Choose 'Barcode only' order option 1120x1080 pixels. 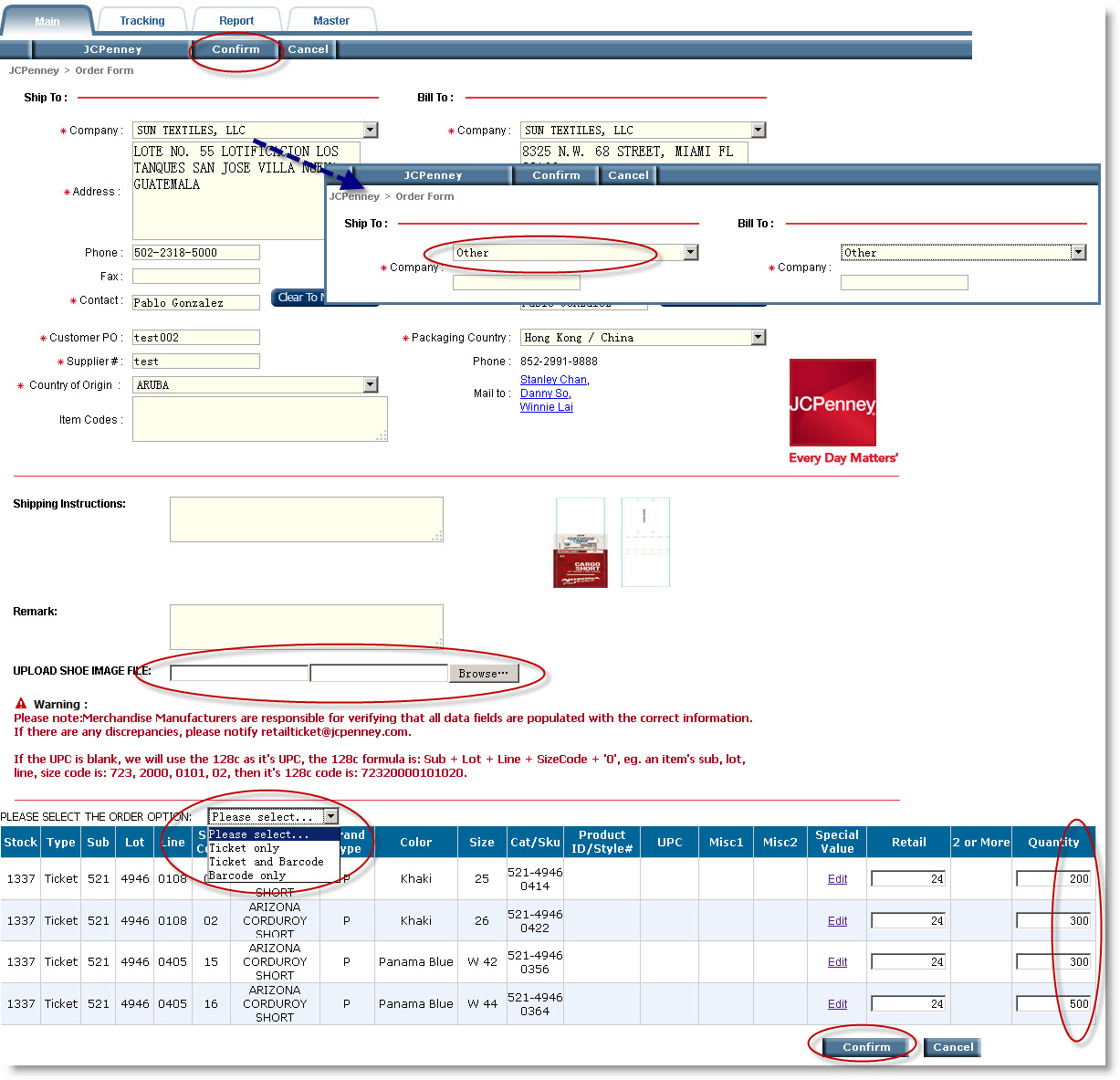point(274,876)
